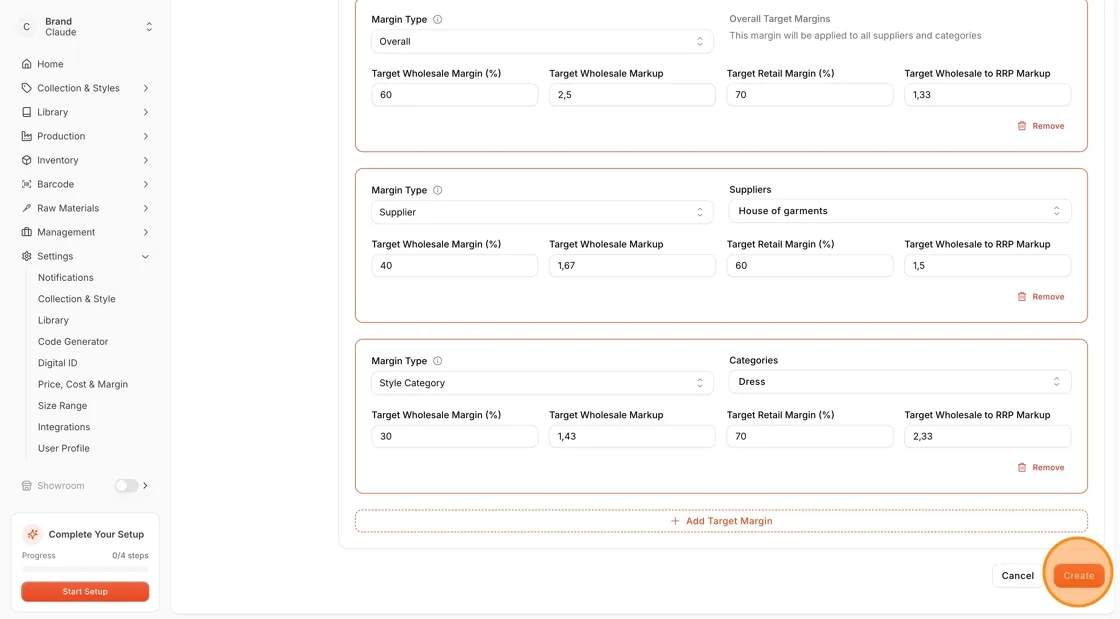Open Collection & Style settings
This screenshot has height=619, width=1120.
click(76, 298)
